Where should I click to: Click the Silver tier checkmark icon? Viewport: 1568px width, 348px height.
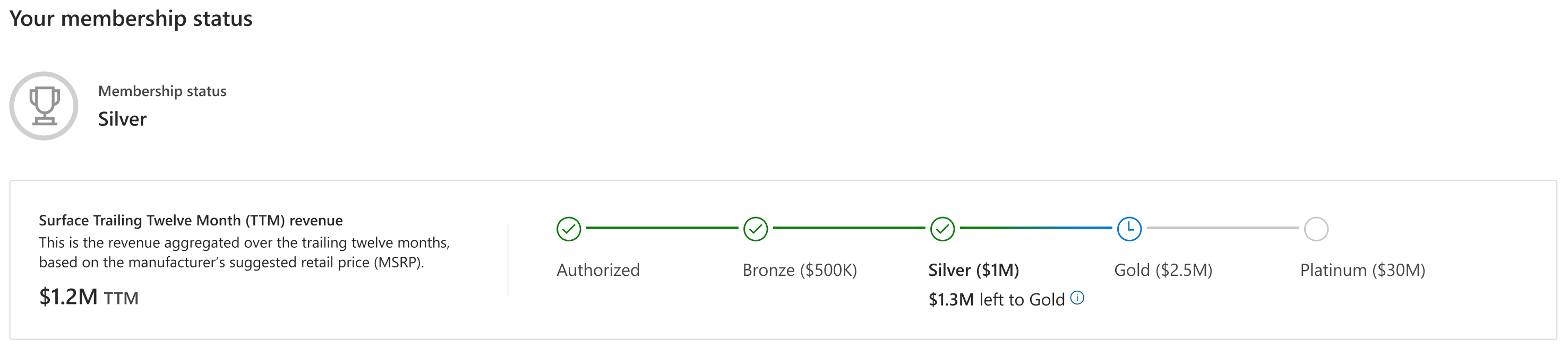(x=942, y=229)
